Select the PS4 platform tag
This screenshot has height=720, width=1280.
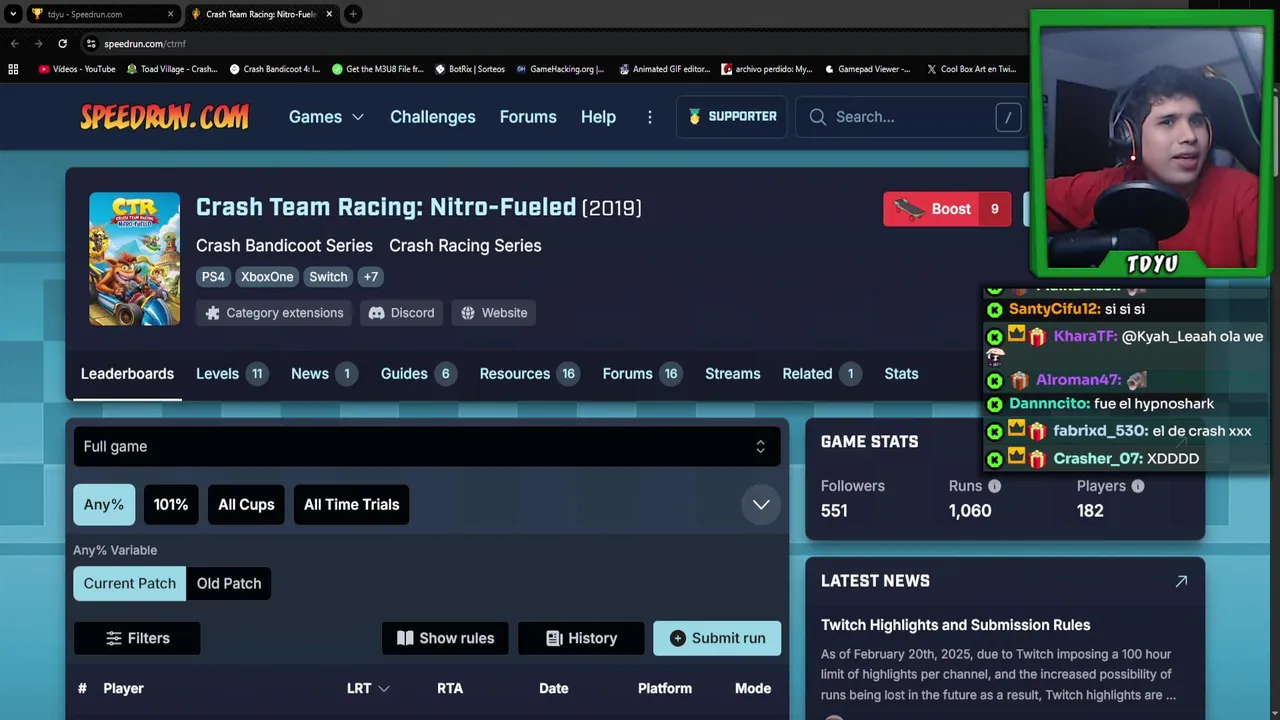pyautogui.click(x=213, y=277)
